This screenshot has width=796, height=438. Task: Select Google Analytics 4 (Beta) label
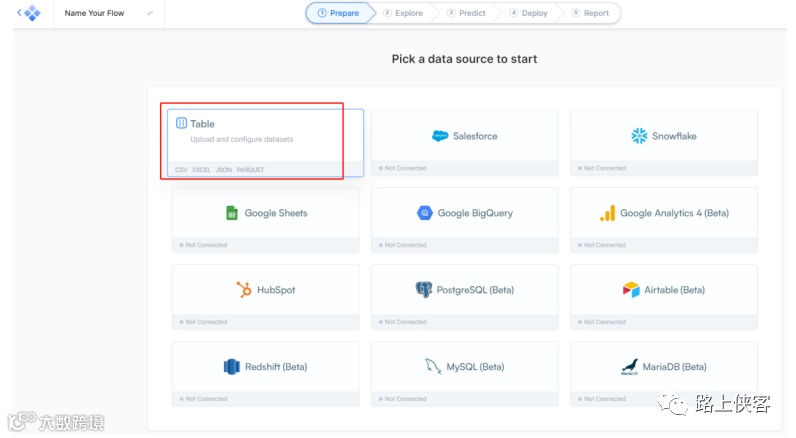[674, 213]
